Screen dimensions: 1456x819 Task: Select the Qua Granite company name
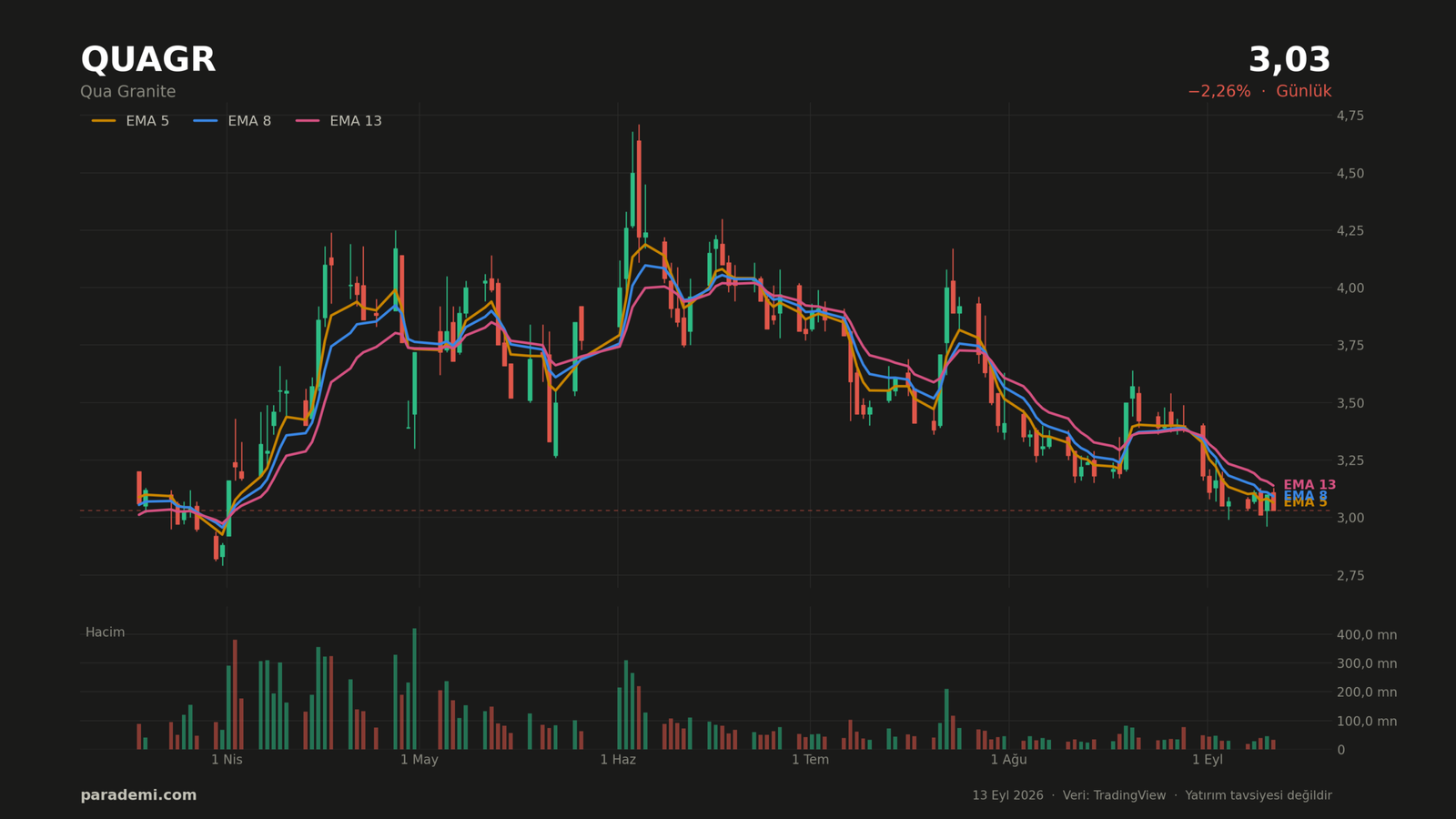(x=128, y=92)
